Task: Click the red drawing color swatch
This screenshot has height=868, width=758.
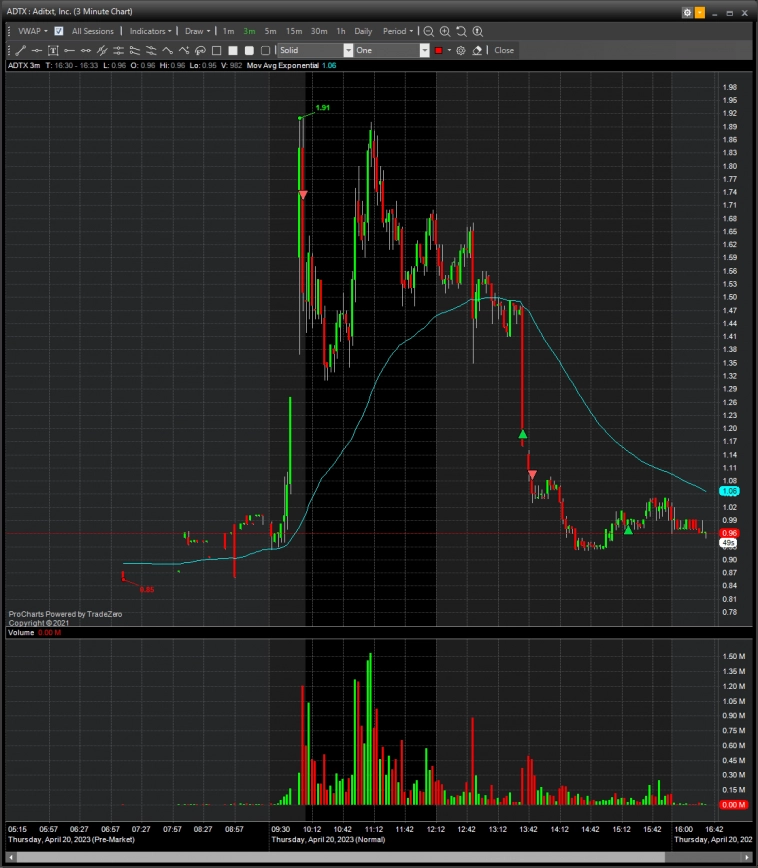Action: [x=439, y=50]
